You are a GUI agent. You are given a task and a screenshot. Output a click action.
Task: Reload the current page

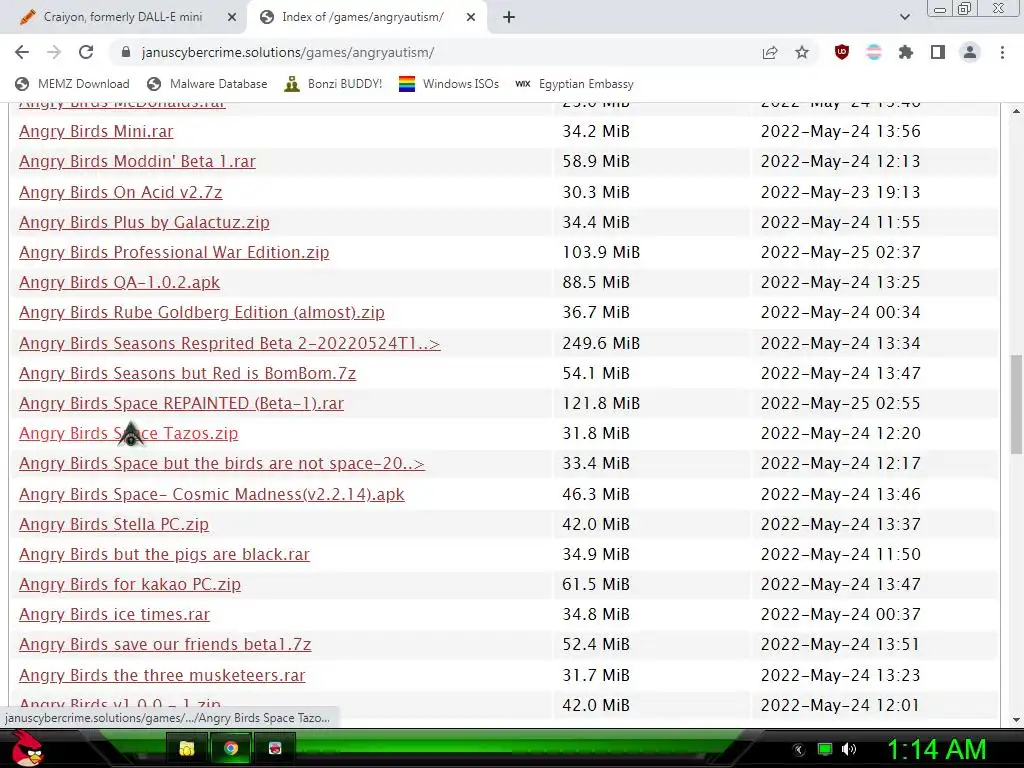[x=86, y=52]
